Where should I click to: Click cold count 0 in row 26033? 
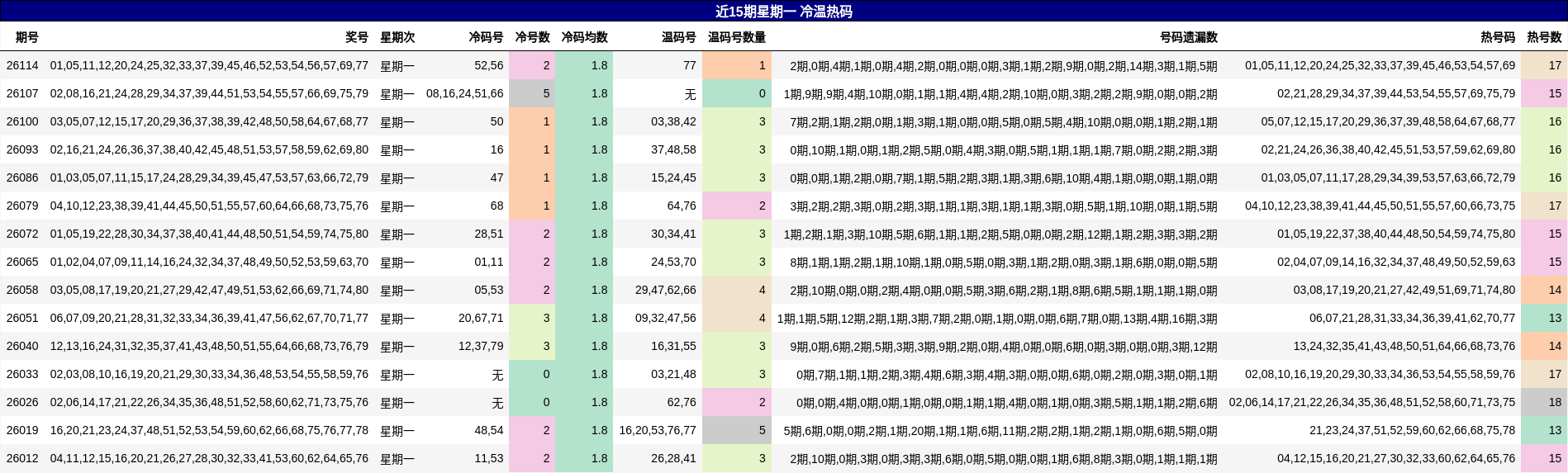click(x=532, y=374)
